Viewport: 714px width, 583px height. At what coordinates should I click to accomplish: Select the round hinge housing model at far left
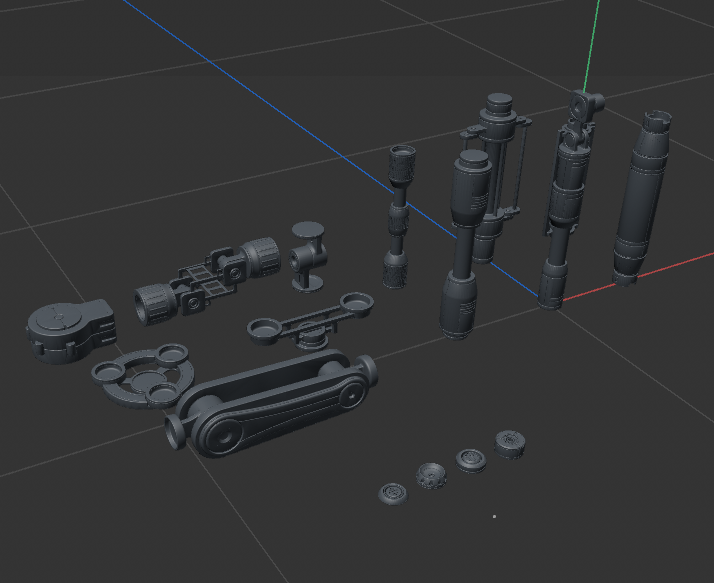click(x=69, y=331)
